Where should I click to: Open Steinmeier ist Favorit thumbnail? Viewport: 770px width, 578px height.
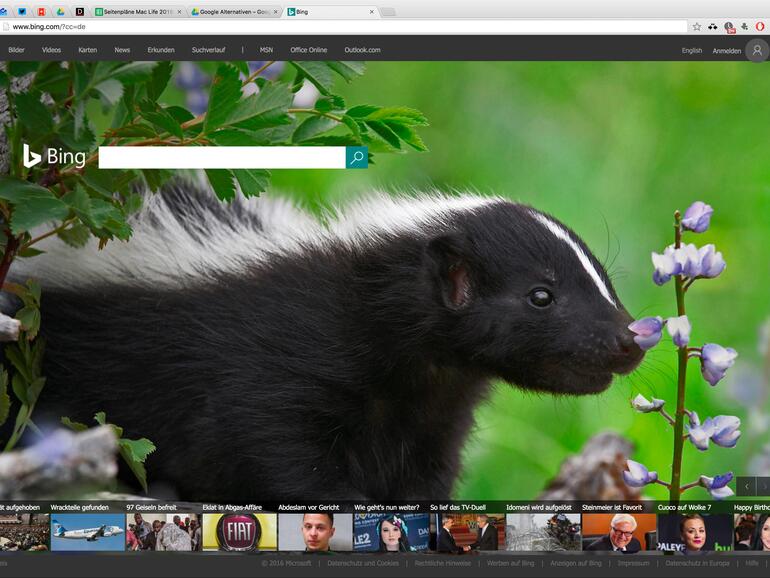[619, 532]
